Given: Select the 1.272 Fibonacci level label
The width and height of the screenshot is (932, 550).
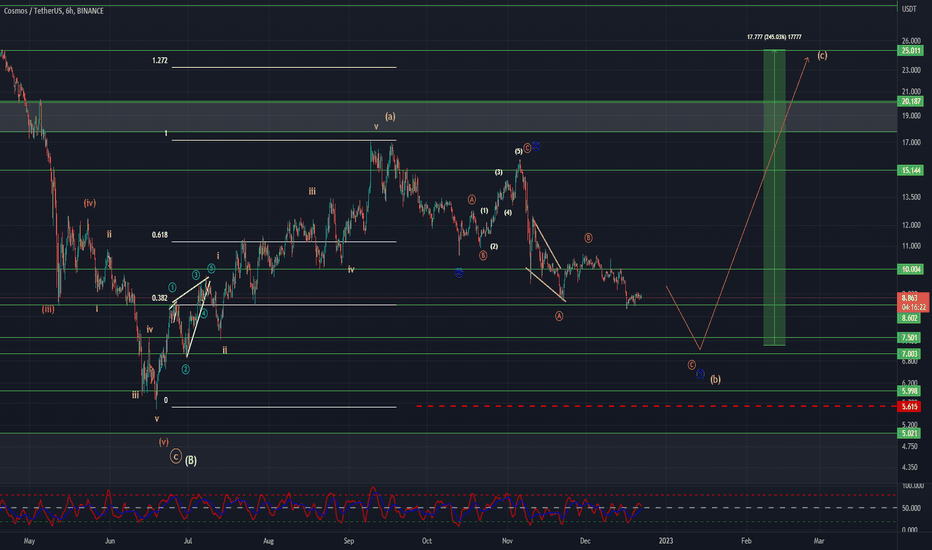Looking at the screenshot, I should (160, 61).
